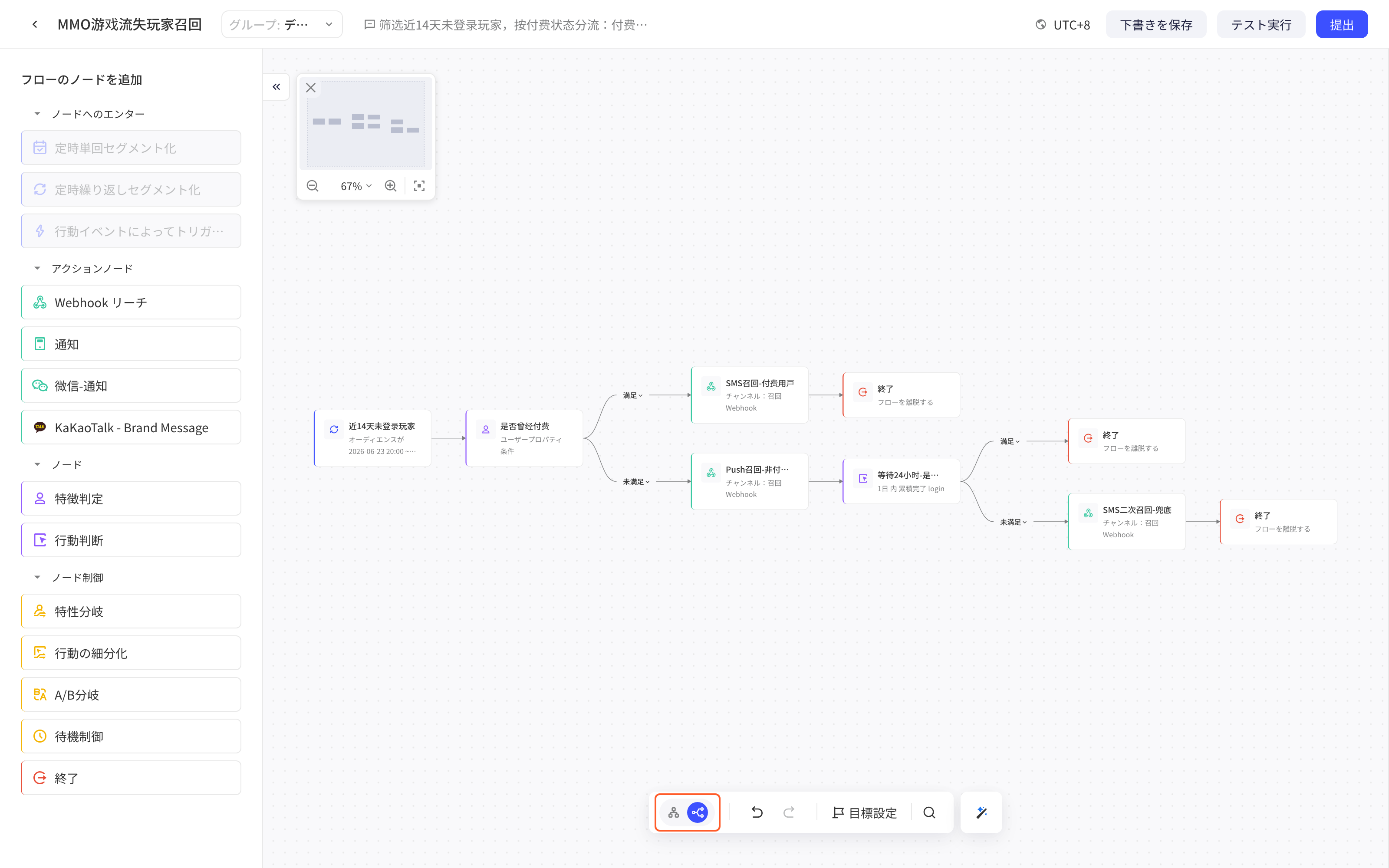Zoom out the canvas
Screen dimensions: 1389x868
pyautogui.click(x=312, y=186)
